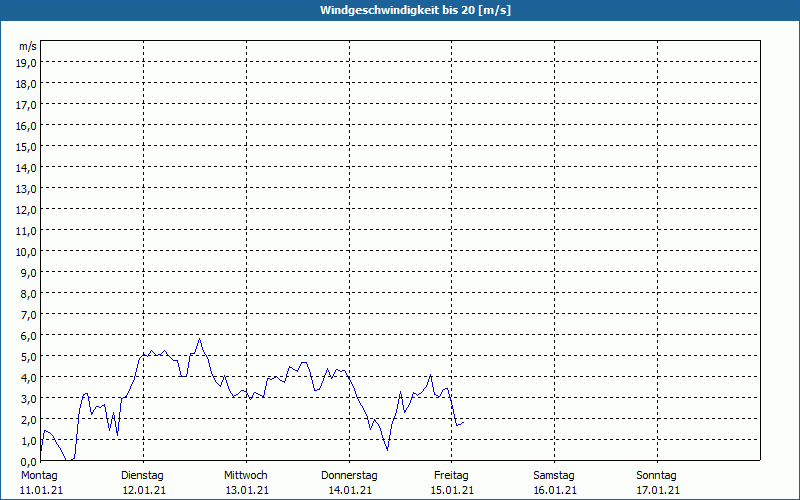Image resolution: width=800 pixels, height=500 pixels.
Task: Click the 1,0 y-axis label
Action: pyautogui.click(x=29, y=441)
